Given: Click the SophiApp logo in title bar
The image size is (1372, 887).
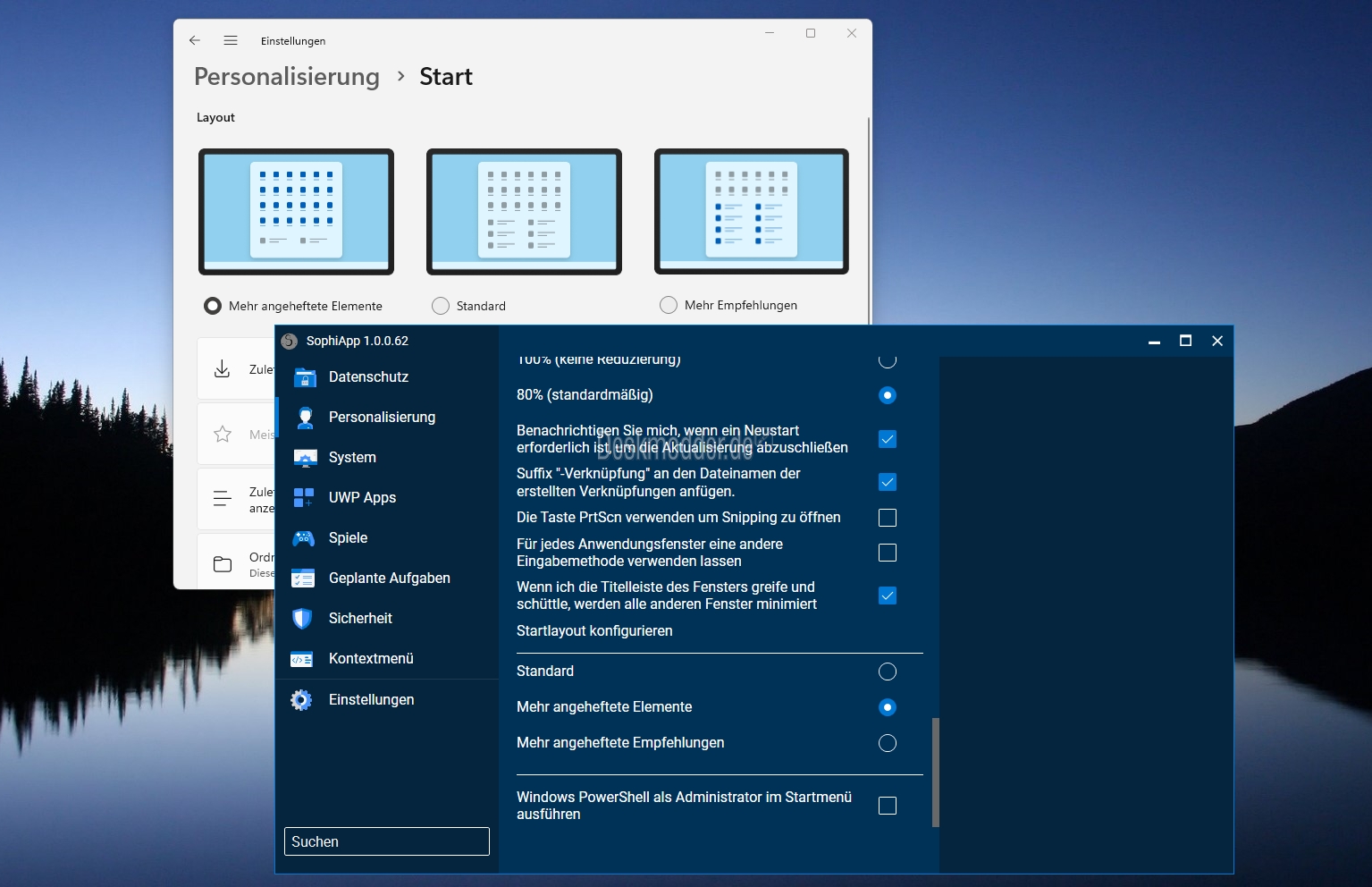Looking at the screenshot, I should pos(289,341).
